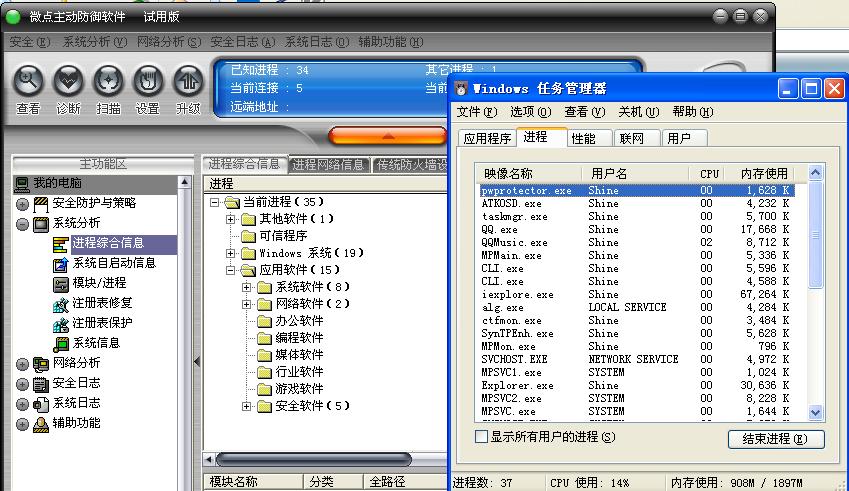This screenshot has height=491, width=849.
Task: Click the orange collapse arrow button
Action: pos(388,136)
